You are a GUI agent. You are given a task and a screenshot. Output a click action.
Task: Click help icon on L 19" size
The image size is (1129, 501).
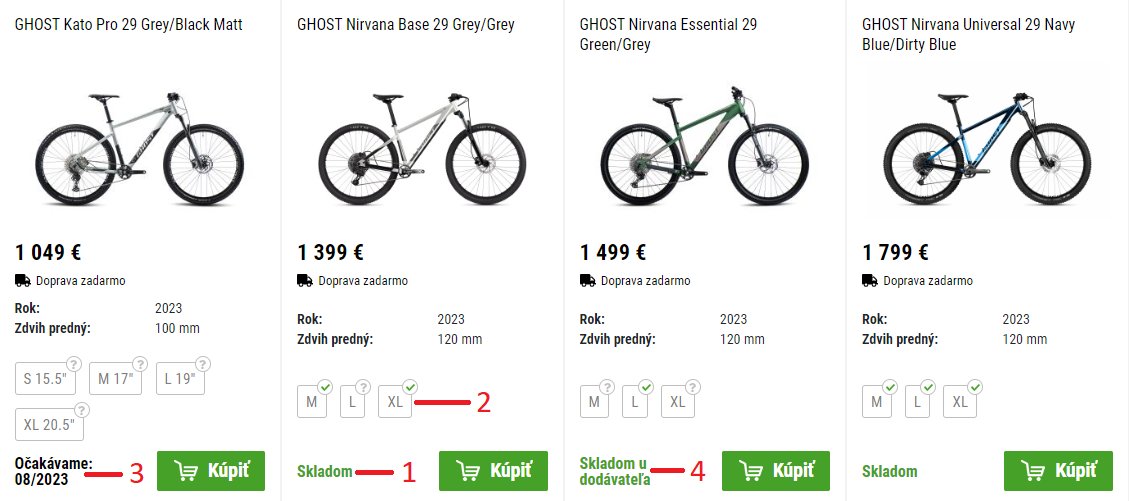[x=205, y=363]
